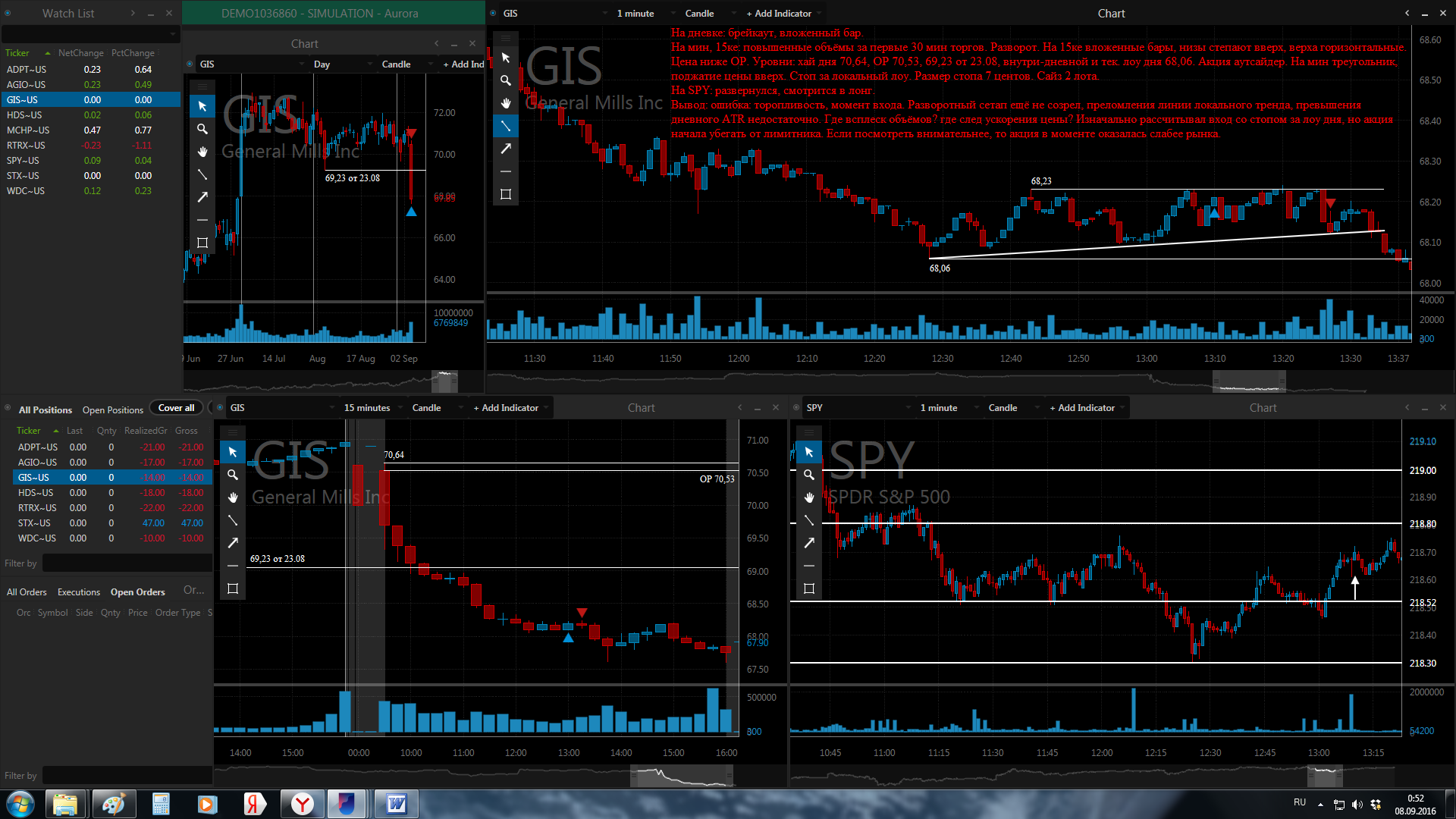1456x819 pixels.
Task: Select the magnifier zoom tool in the GIS 1-minute chart
Action: (506, 80)
